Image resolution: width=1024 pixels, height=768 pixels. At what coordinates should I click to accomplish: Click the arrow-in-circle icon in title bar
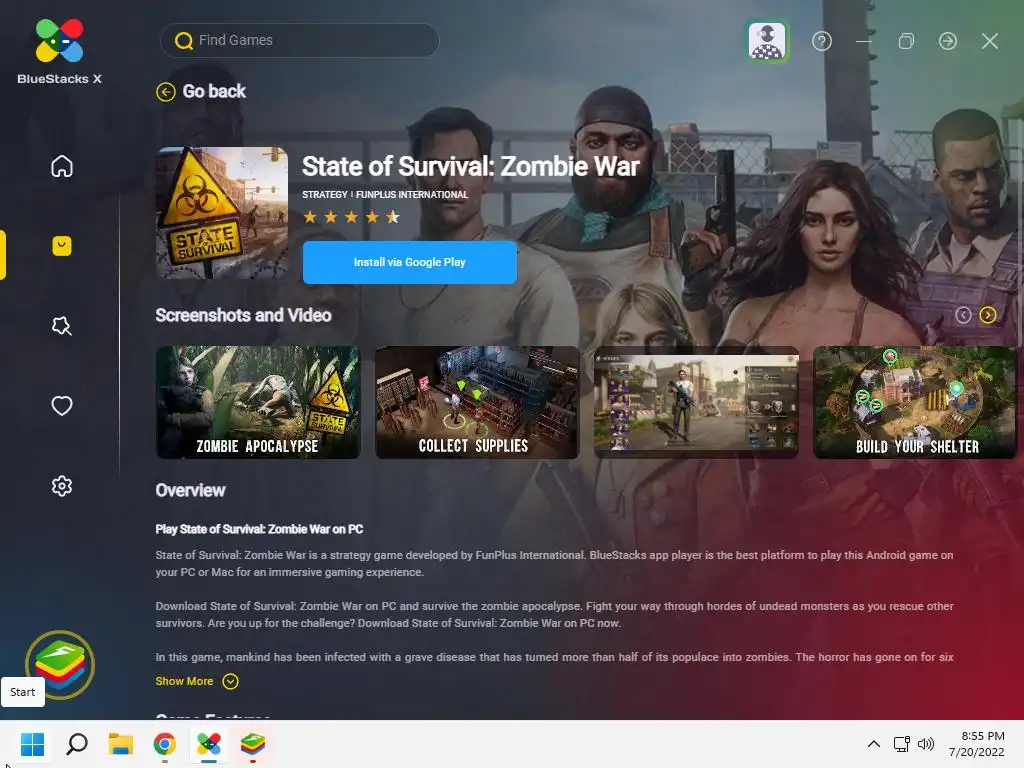tap(948, 41)
